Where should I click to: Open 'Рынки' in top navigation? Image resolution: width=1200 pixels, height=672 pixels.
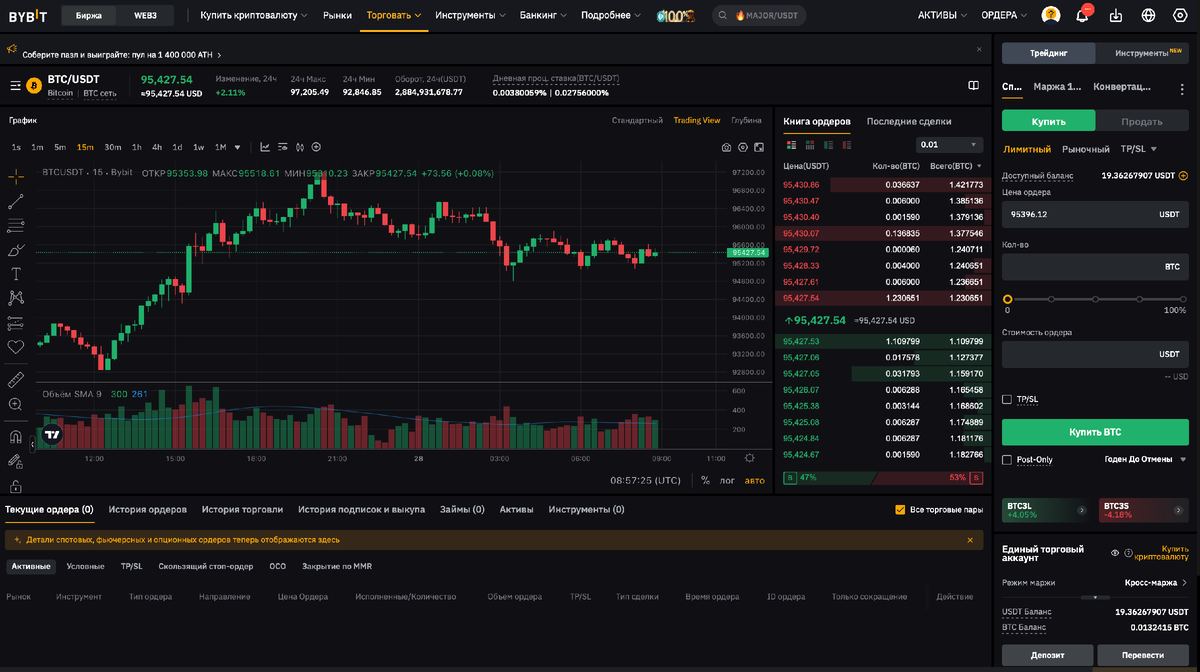pyautogui.click(x=338, y=15)
